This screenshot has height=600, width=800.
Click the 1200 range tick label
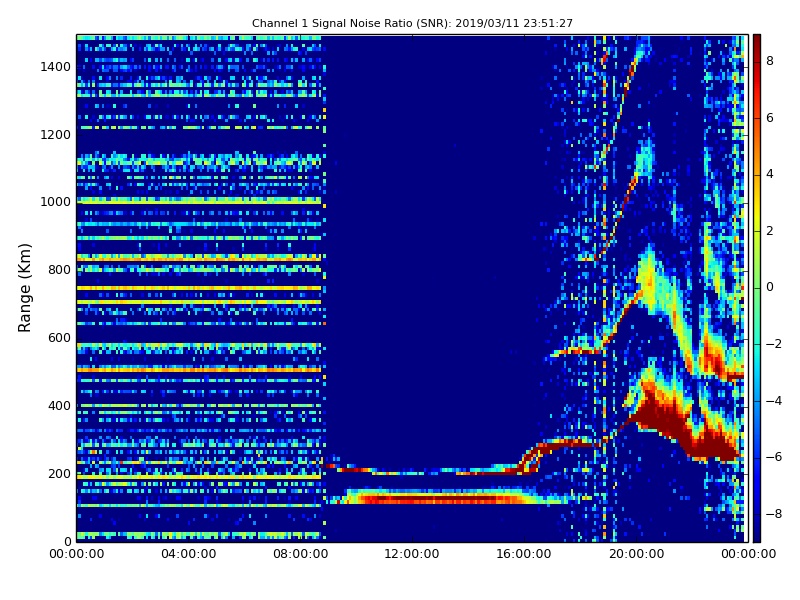point(56,135)
